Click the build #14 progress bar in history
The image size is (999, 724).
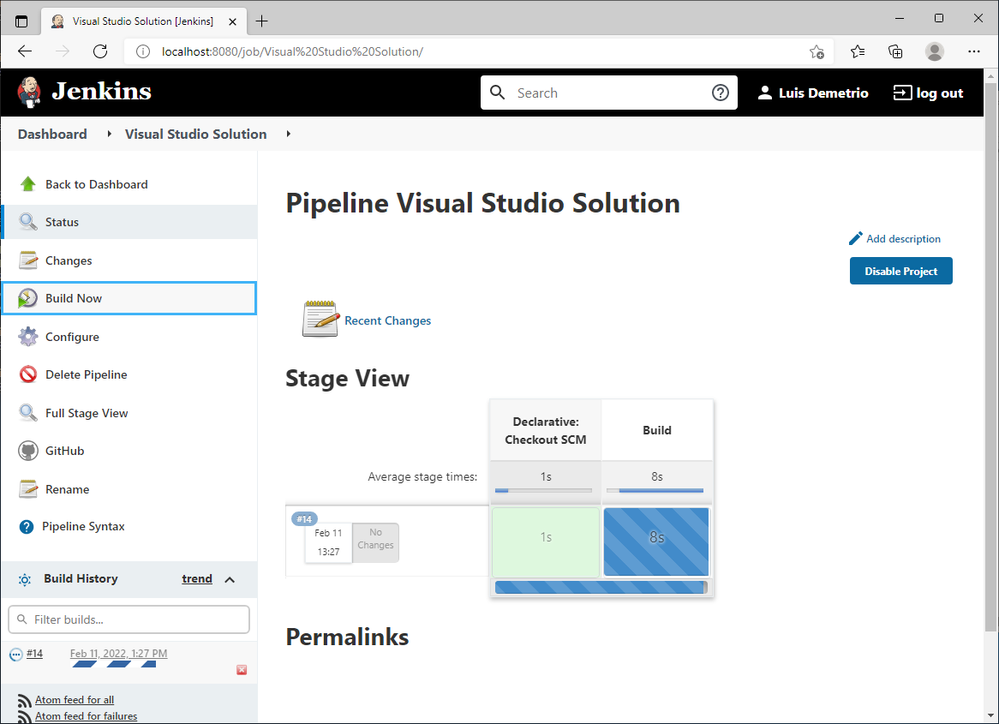click(x=114, y=664)
